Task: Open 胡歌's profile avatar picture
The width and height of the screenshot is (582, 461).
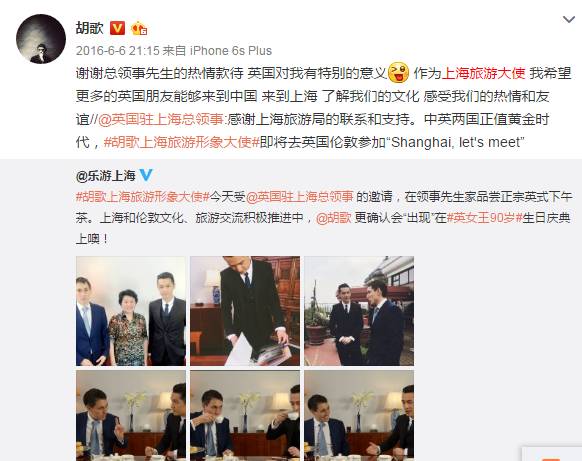Action: (x=41, y=39)
